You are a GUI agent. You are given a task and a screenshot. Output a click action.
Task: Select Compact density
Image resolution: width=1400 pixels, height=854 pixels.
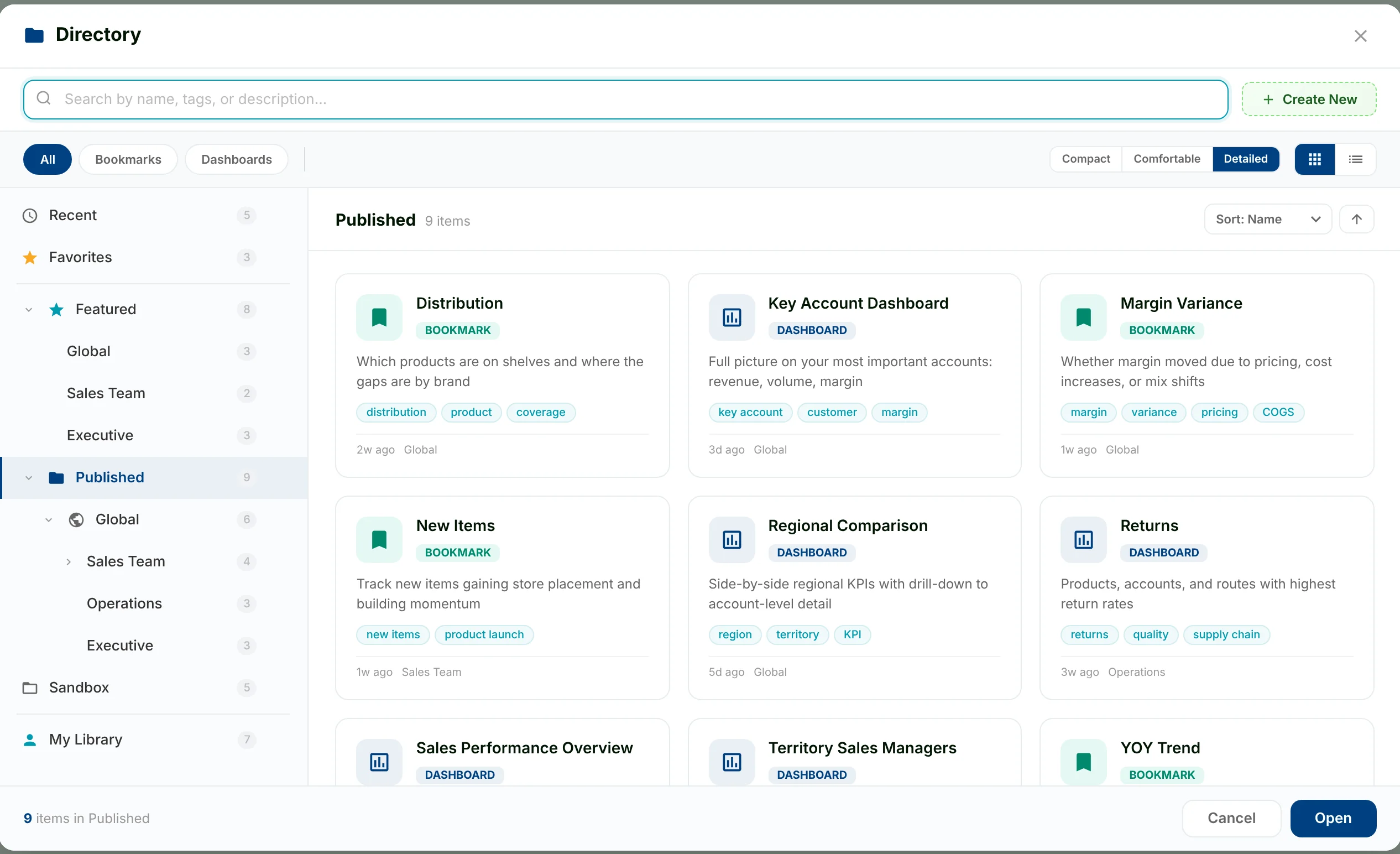click(x=1085, y=159)
